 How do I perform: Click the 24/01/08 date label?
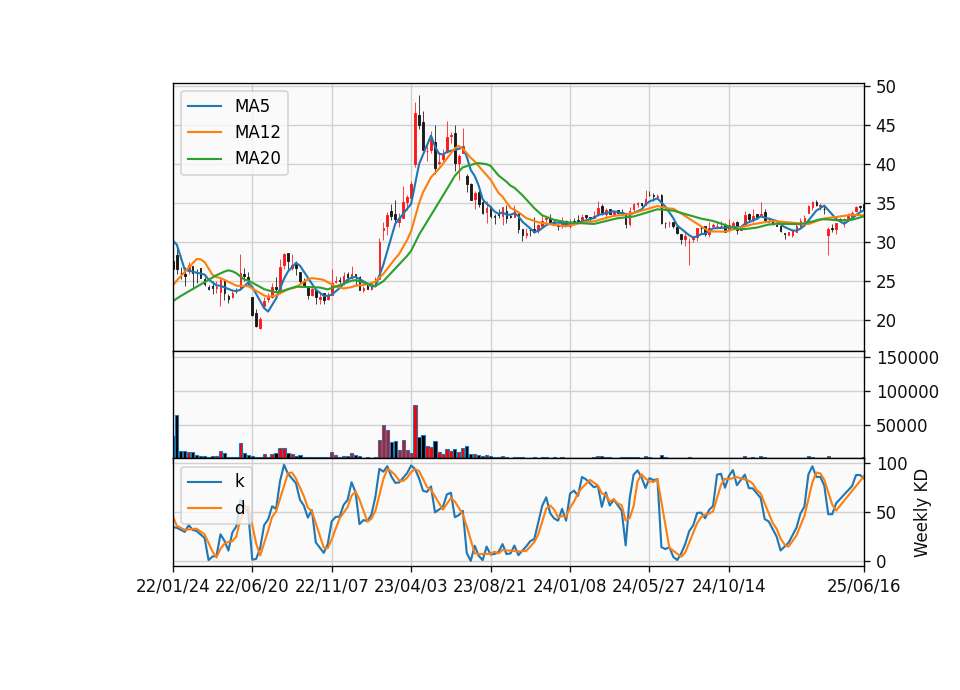570,587
